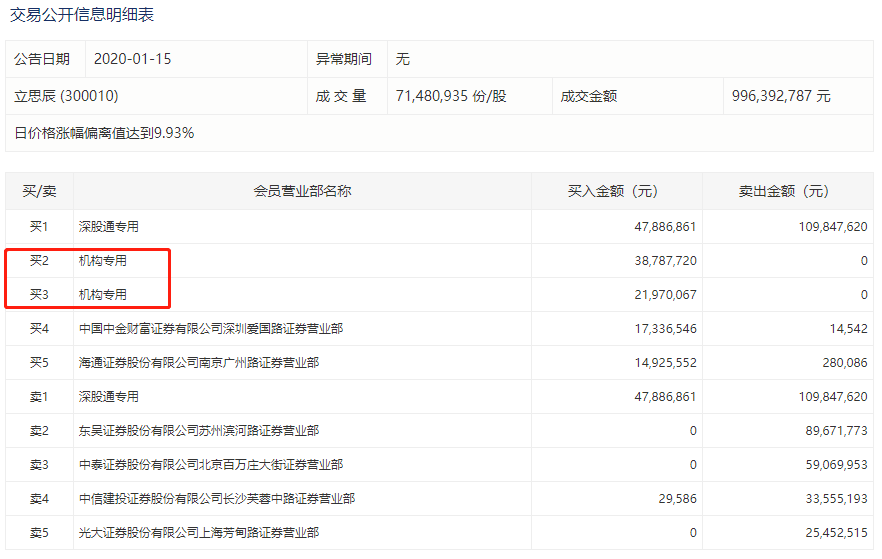Select sell amount 33,555,193
The width and height of the screenshot is (882, 559).
pyautogui.click(x=836, y=499)
